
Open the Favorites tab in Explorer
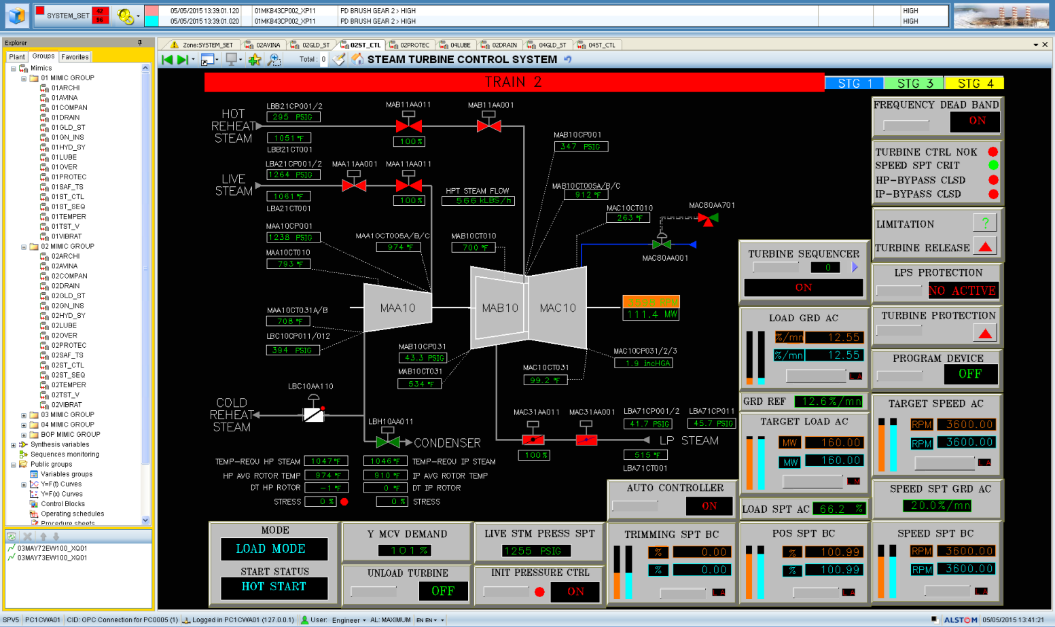coord(75,57)
